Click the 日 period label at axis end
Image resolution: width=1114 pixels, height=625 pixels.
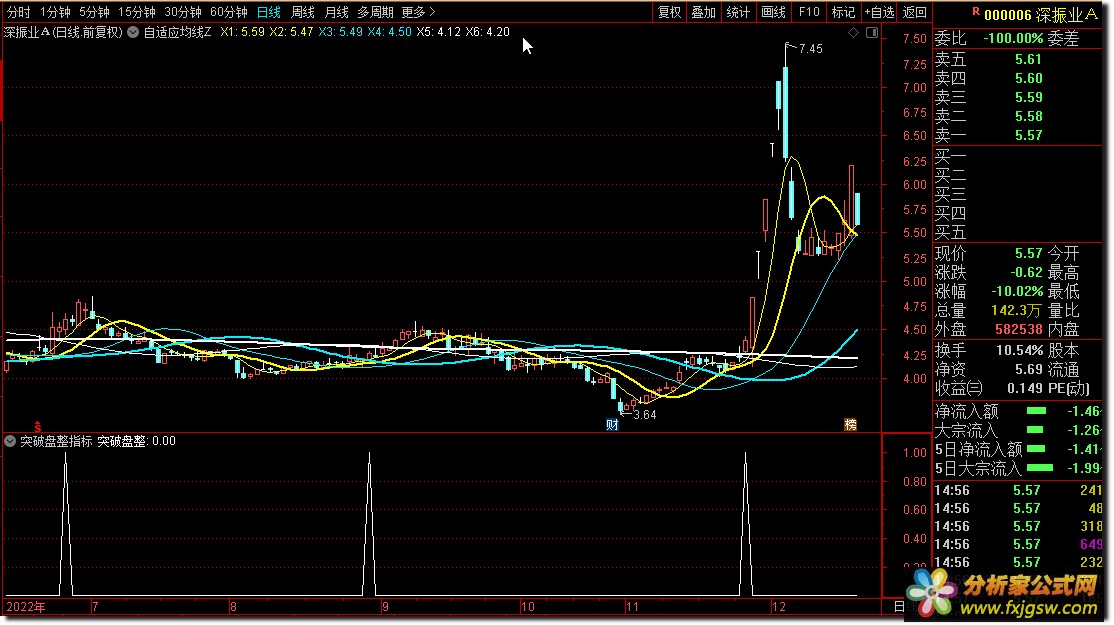[899, 607]
